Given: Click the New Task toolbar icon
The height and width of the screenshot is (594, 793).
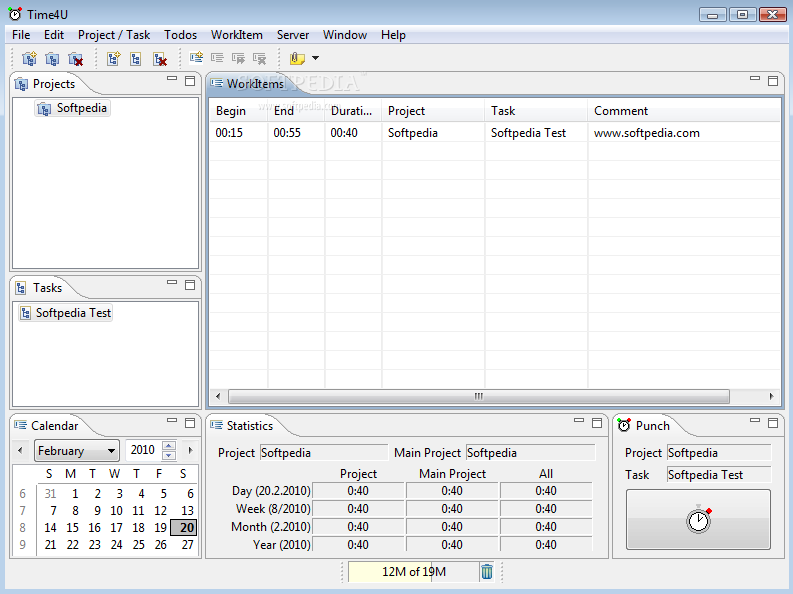Looking at the screenshot, I should [113, 59].
